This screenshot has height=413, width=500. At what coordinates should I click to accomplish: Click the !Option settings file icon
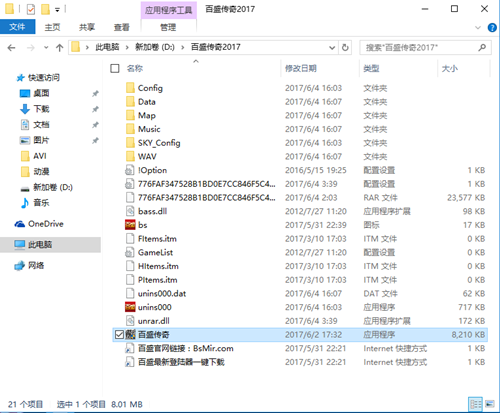click(x=130, y=170)
